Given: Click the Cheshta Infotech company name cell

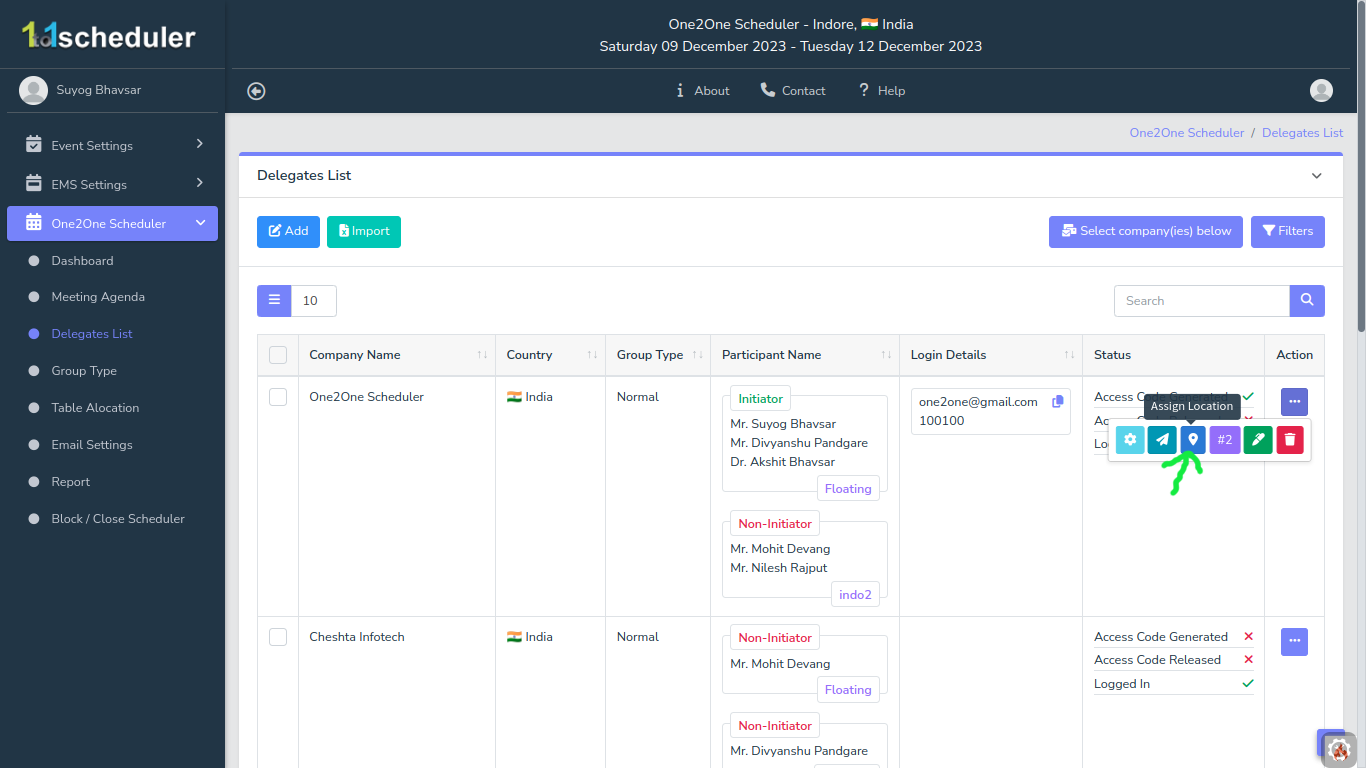Looking at the screenshot, I should coord(357,637).
